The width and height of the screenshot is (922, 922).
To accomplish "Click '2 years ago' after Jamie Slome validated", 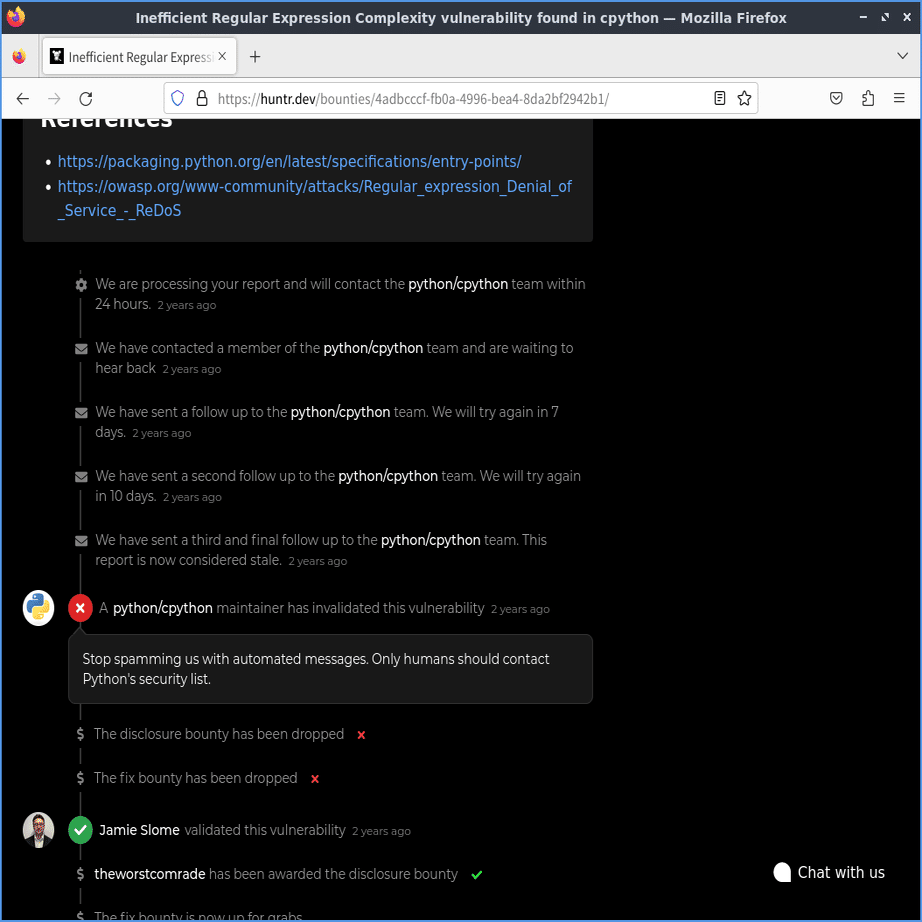I will coord(382,831).
